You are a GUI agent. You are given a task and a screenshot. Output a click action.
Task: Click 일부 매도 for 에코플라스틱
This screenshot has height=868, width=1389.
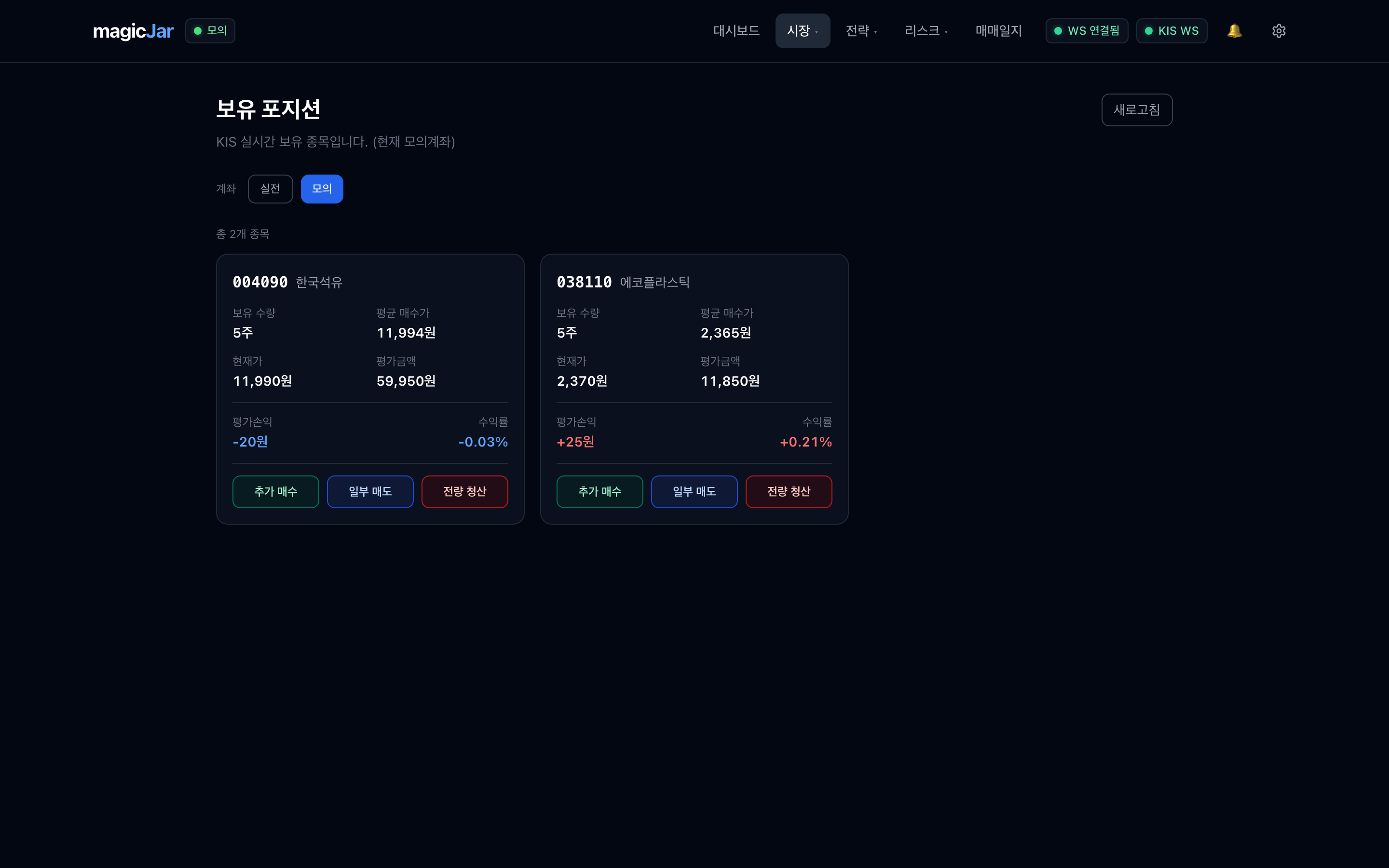coord(694,491)
